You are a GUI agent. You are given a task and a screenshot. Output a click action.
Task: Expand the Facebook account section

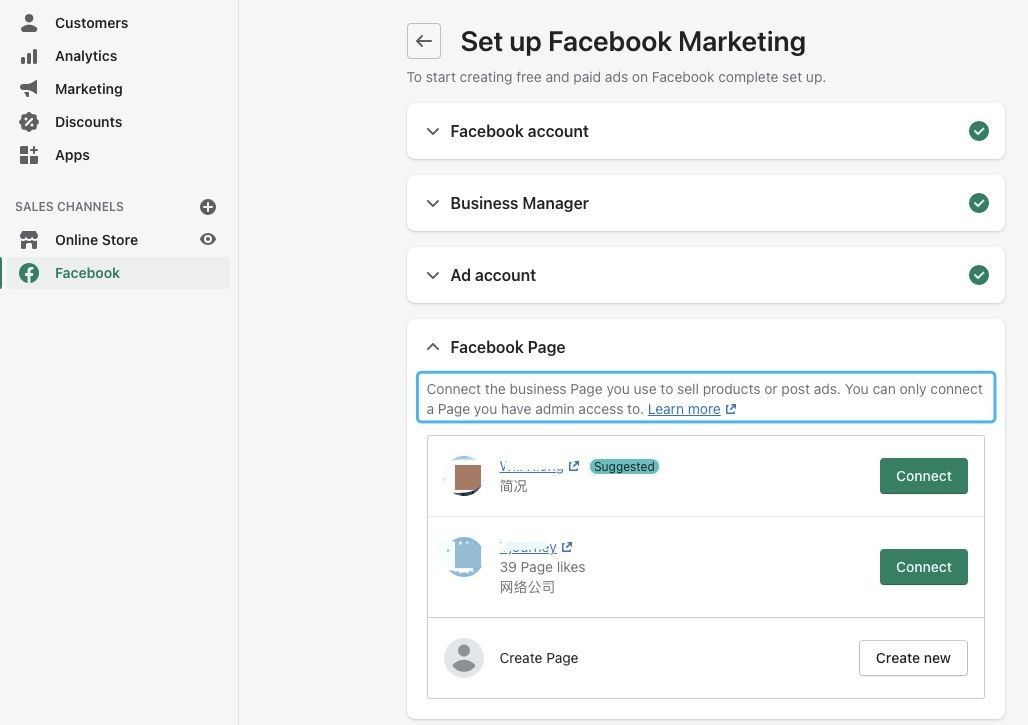pyautogui.click(x=433, y=131)
